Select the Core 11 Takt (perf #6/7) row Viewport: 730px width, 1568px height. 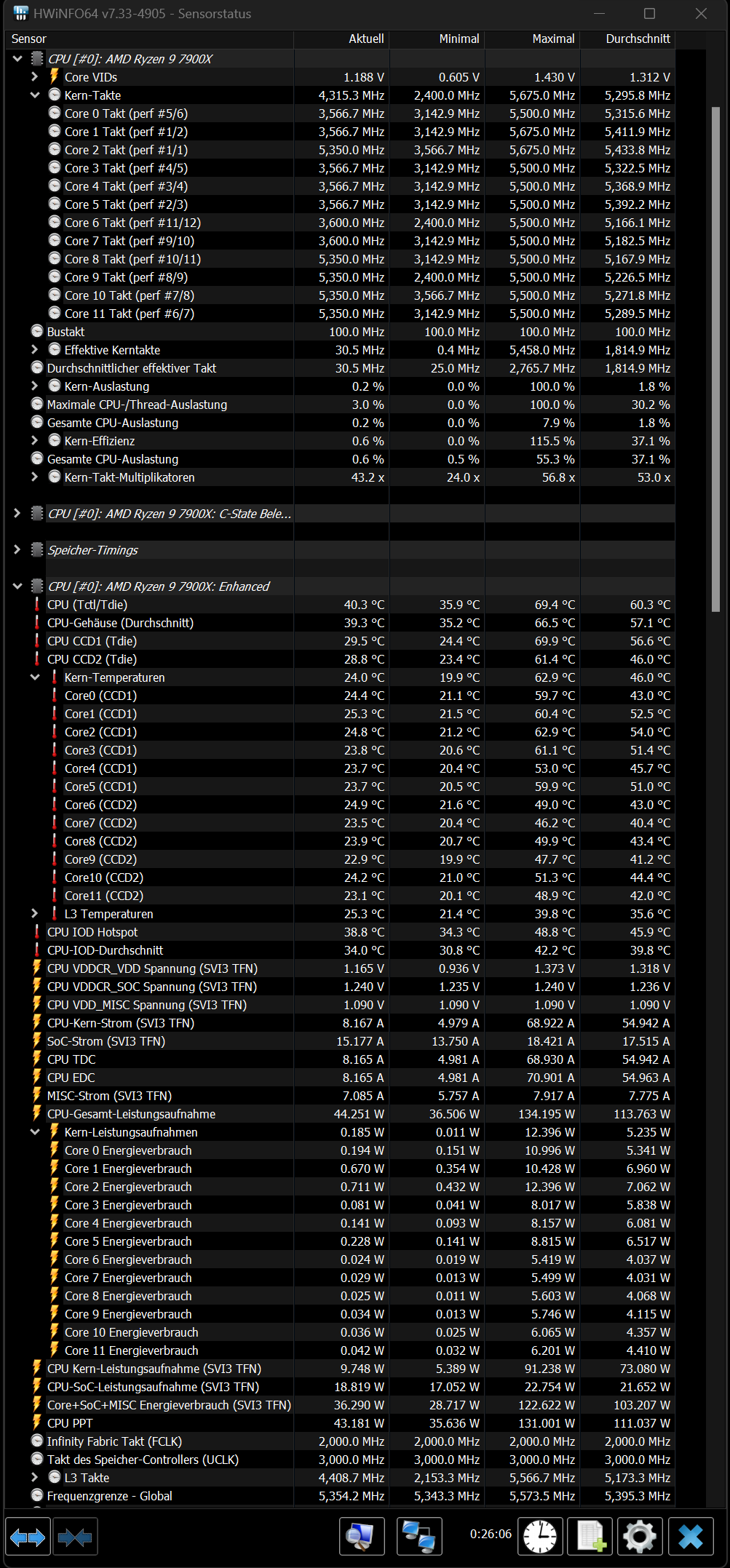coord(340,313)
